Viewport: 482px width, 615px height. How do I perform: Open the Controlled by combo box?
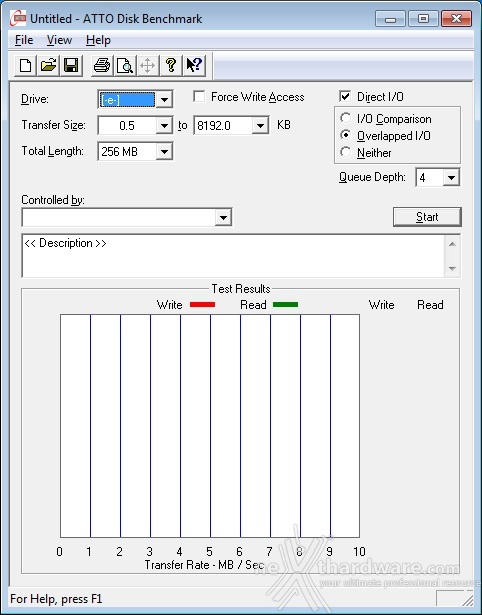click(x=127, y=217)
